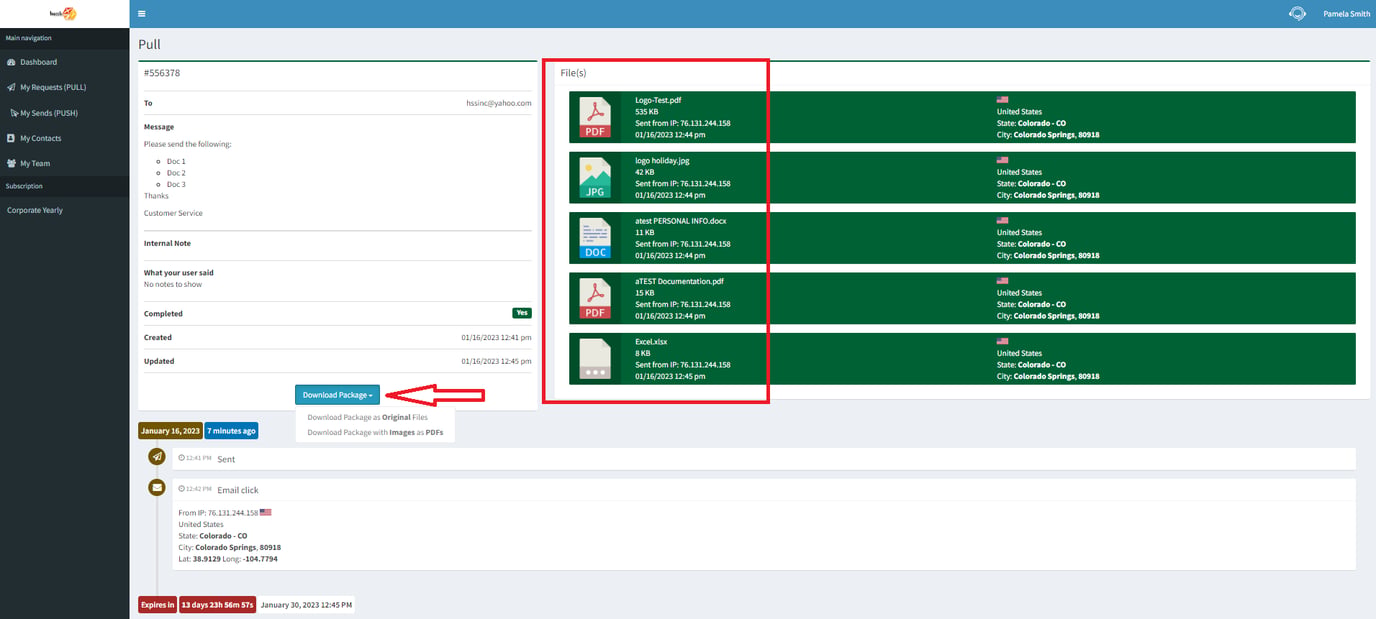
Task: Click the Sent timeline paper plane icon
Action: point(157,457)
